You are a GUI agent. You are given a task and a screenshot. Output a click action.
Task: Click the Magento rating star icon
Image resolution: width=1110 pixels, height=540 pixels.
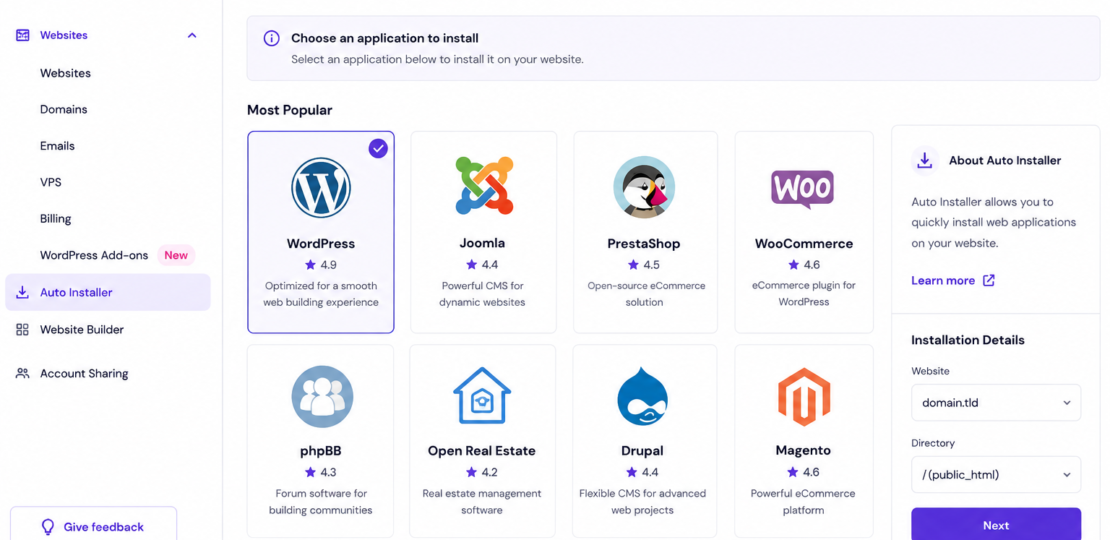point(793,471)
